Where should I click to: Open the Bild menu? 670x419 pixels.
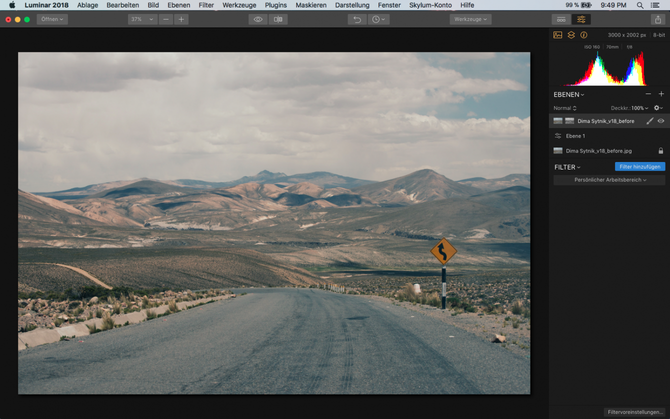[x=153, y=5]
